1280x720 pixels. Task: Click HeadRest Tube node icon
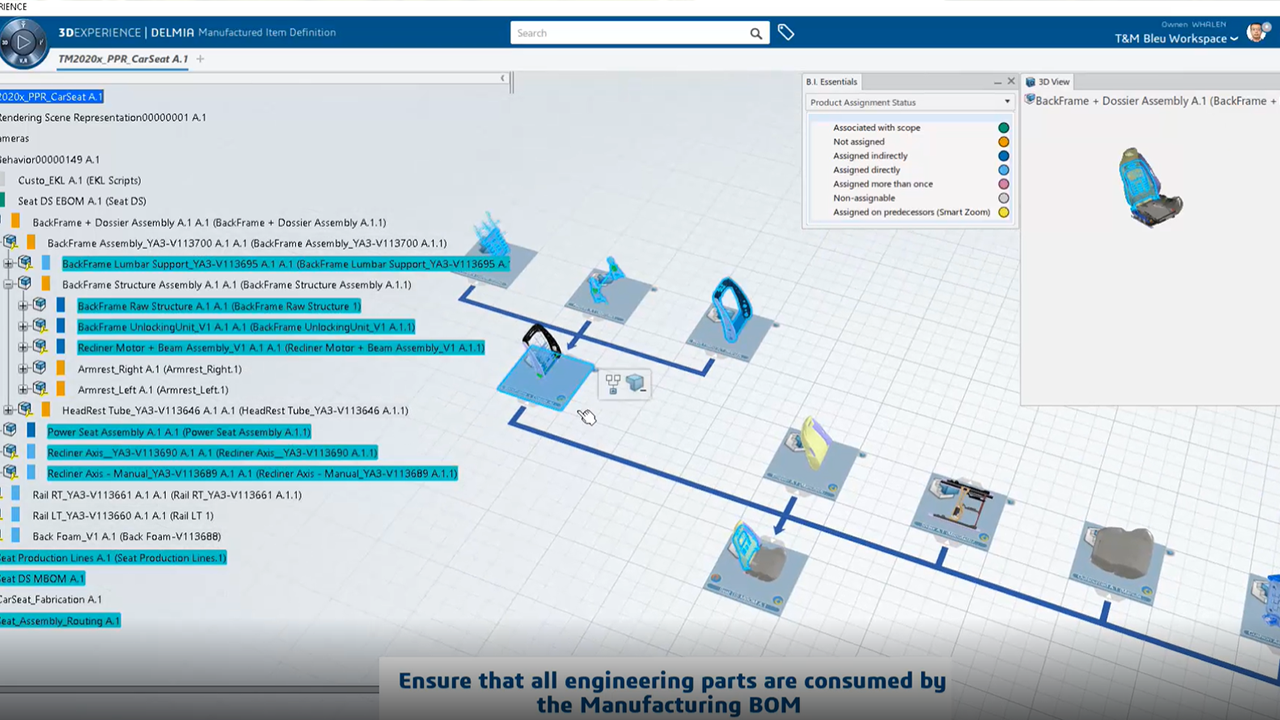(x=25, y=411)
